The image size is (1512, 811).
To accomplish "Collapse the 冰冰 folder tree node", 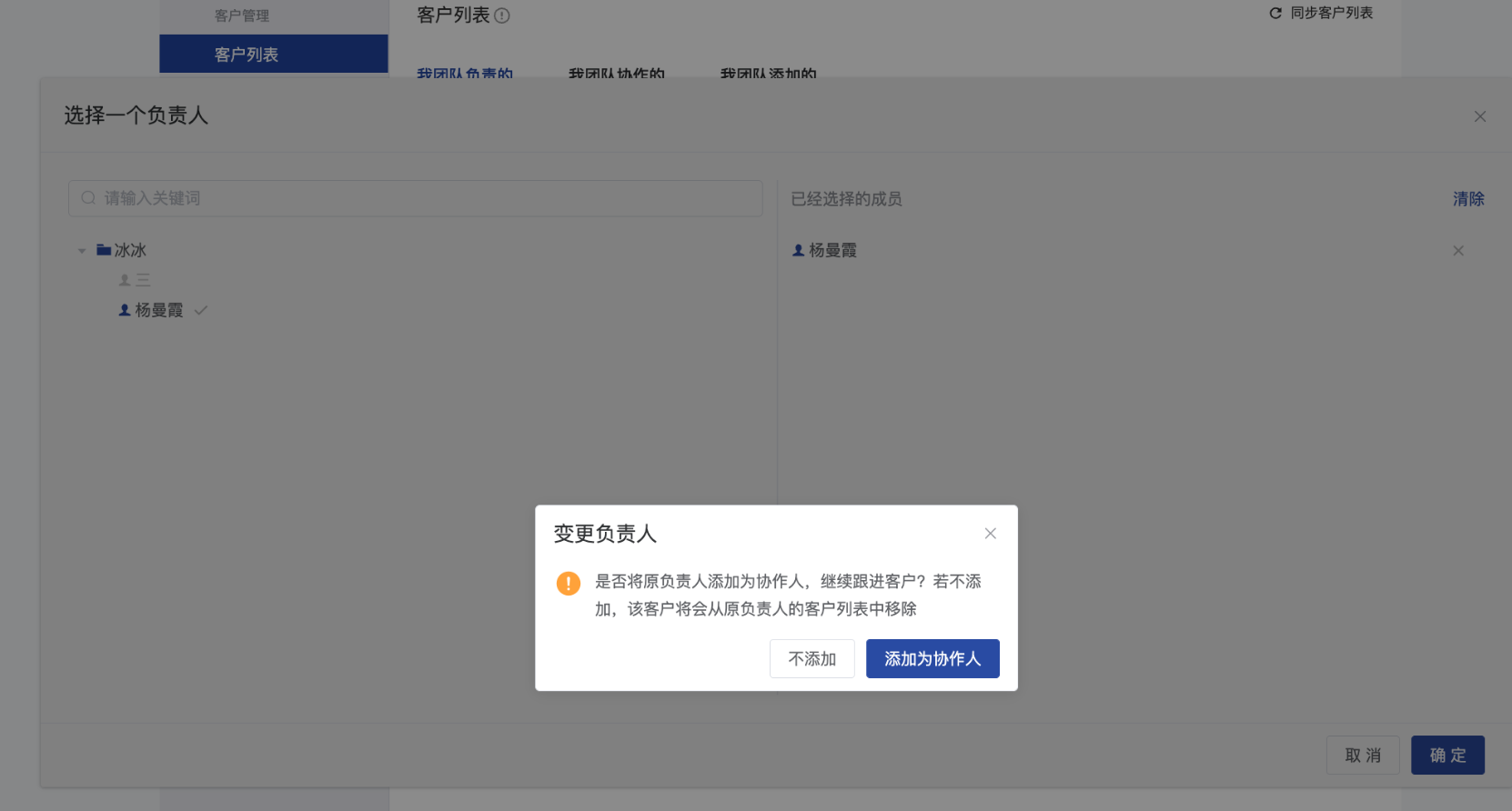I will (x=82, y=251).
